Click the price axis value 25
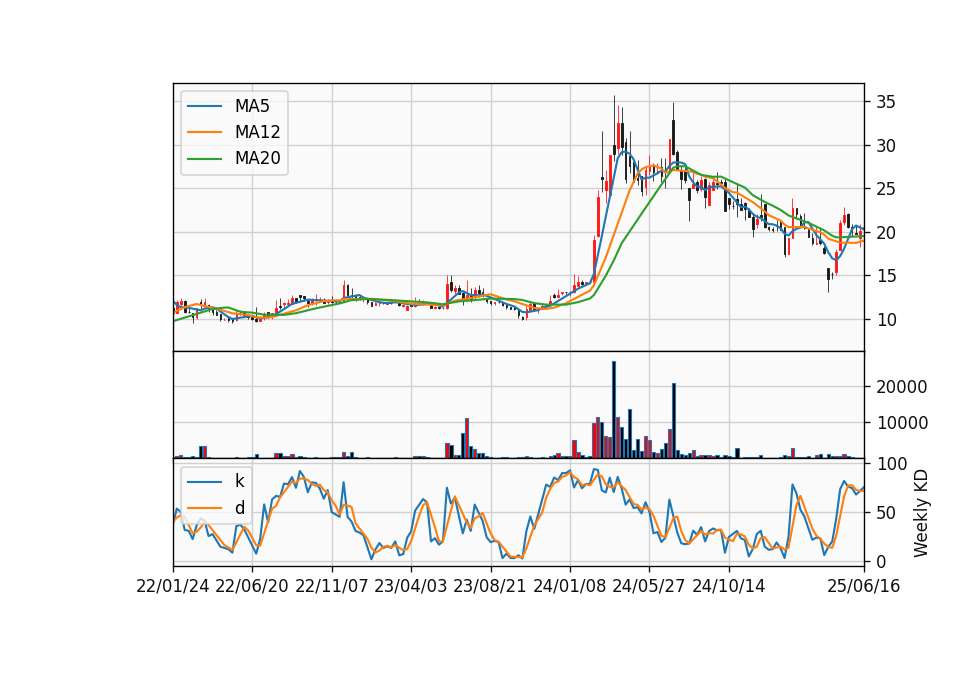 point(885,189)
